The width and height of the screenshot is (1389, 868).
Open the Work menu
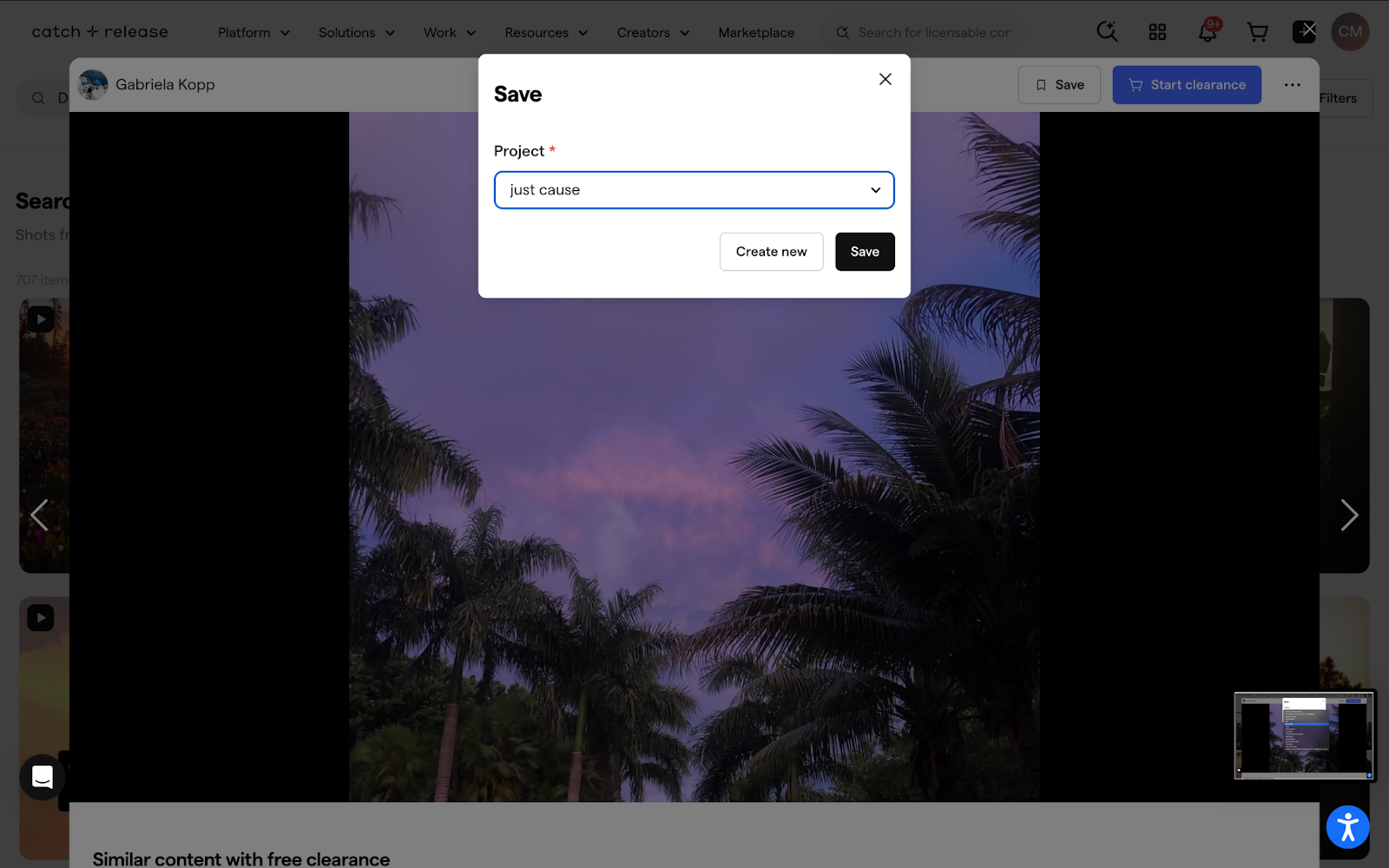point(449,32)
